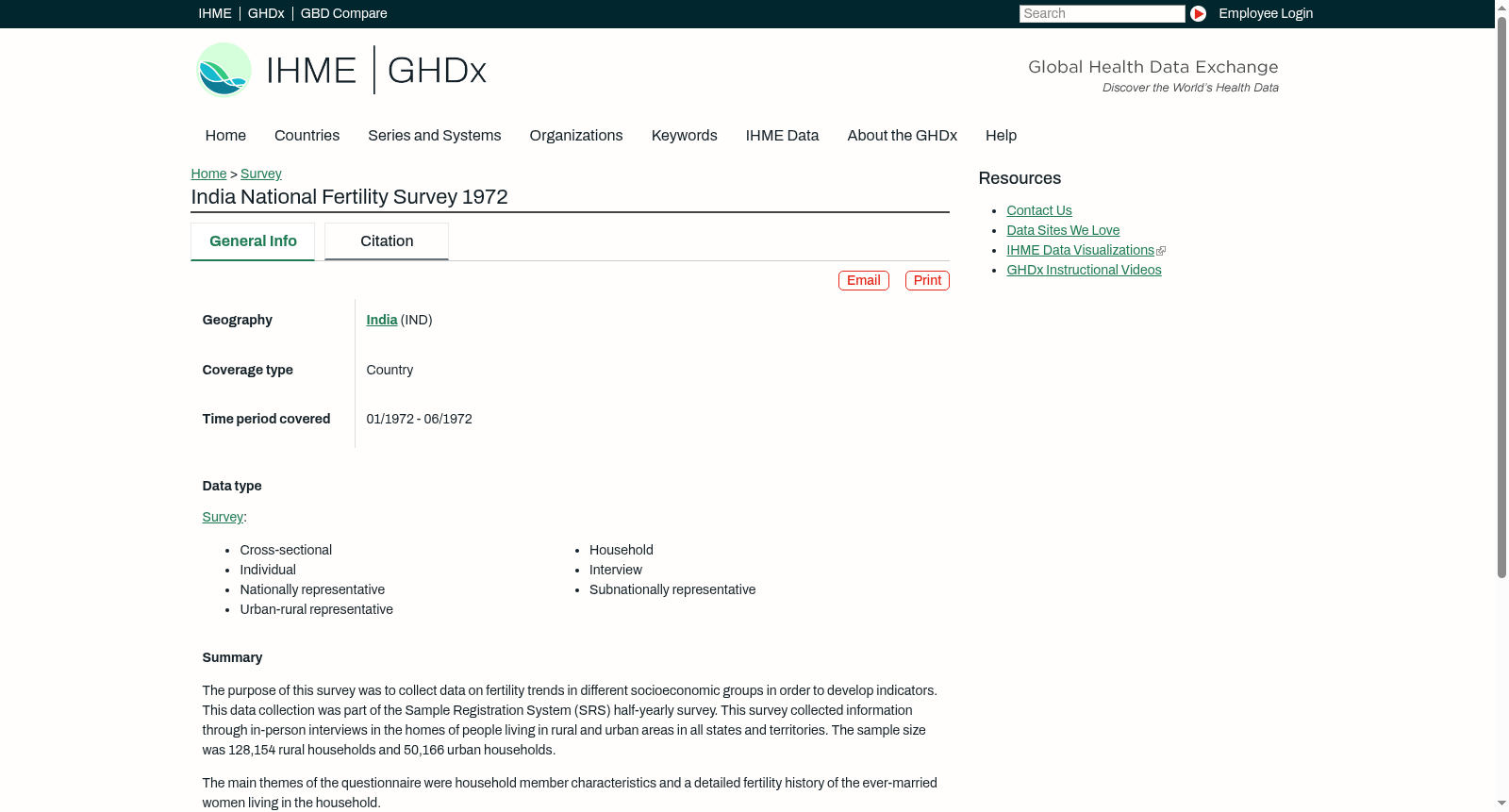Screen dimensions: 1509x812
Task: Click the Summary heading
Action: coord(232,657)
